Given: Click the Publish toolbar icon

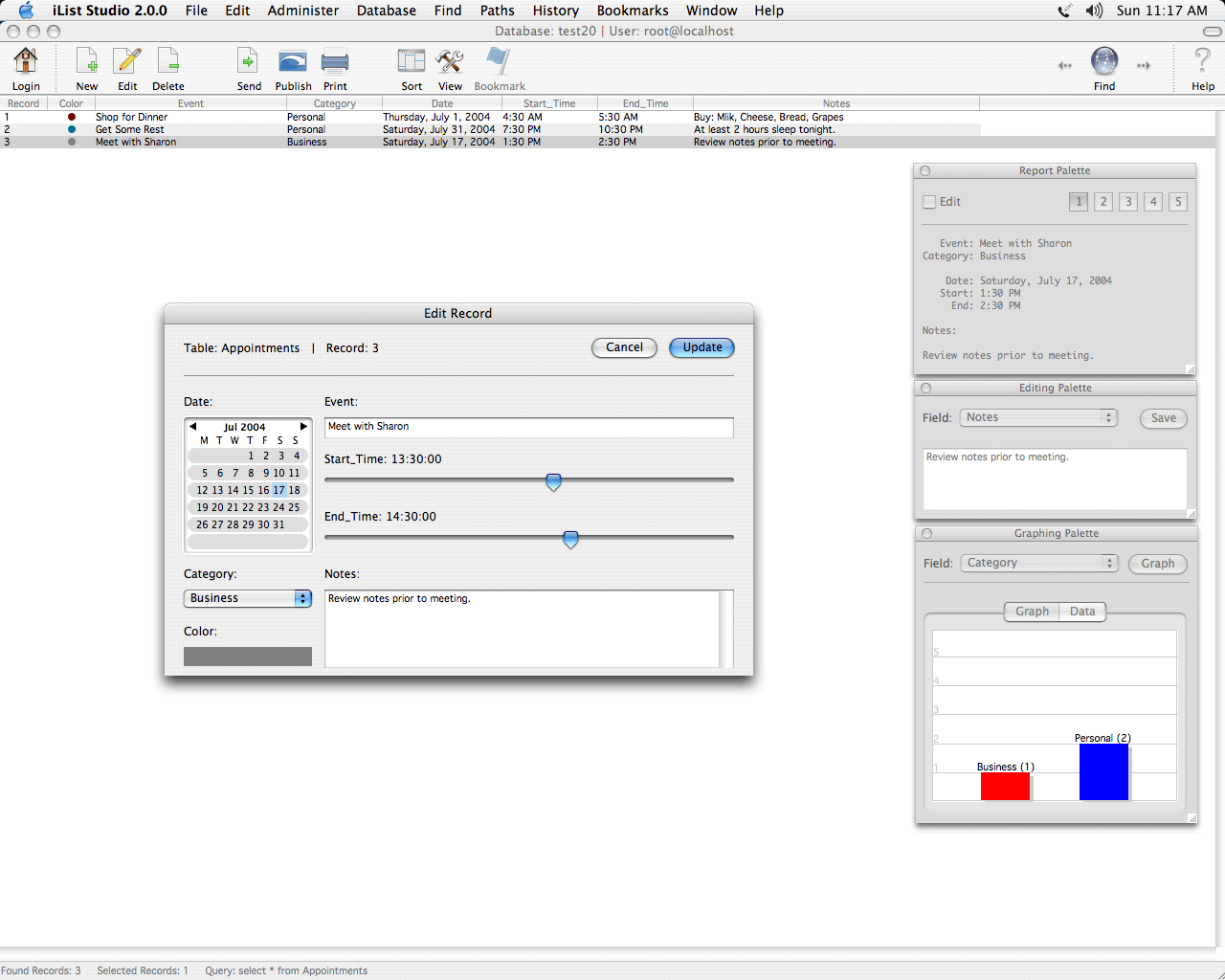Looking at the screenshot, I should tap(293, 61).
